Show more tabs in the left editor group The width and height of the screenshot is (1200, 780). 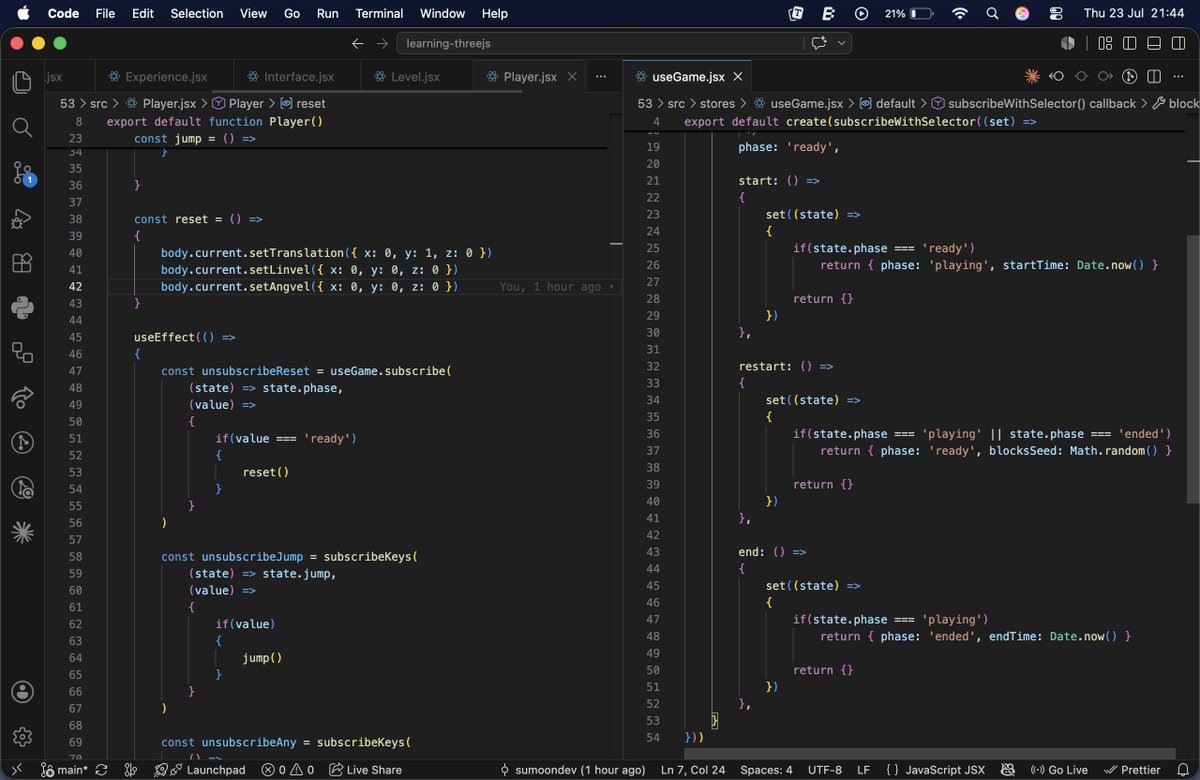[600, 77]
